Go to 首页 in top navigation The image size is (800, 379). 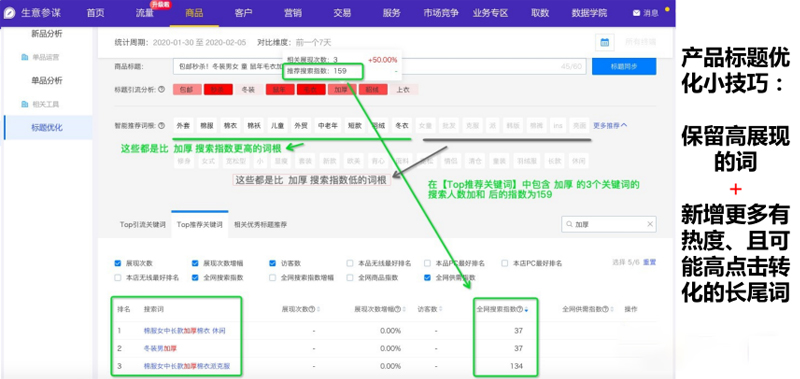tap(95, 13)
